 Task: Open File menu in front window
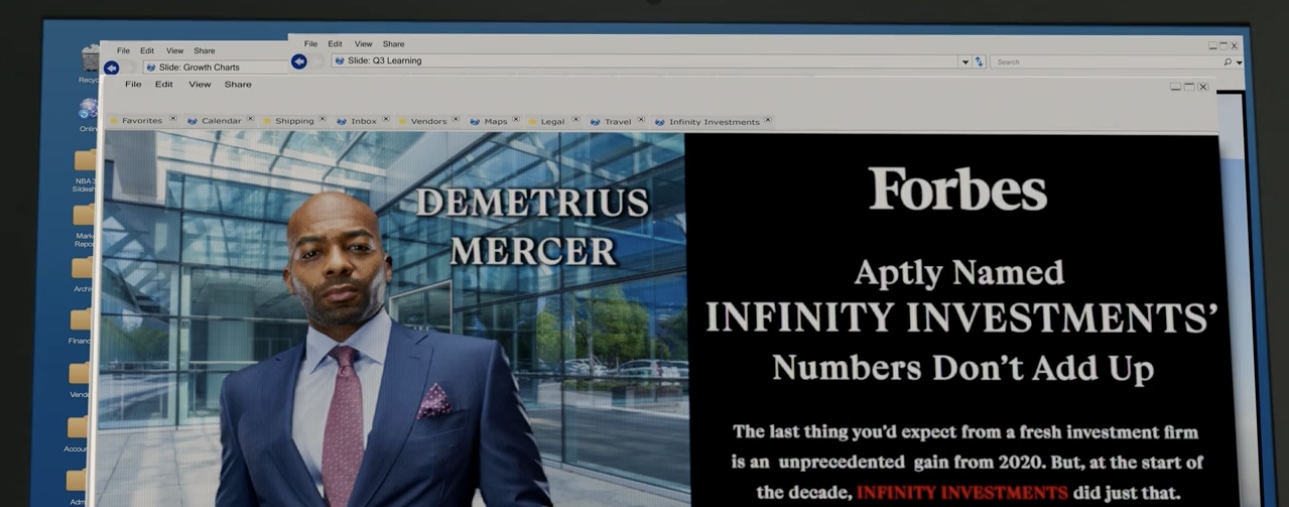pos(132,84)
